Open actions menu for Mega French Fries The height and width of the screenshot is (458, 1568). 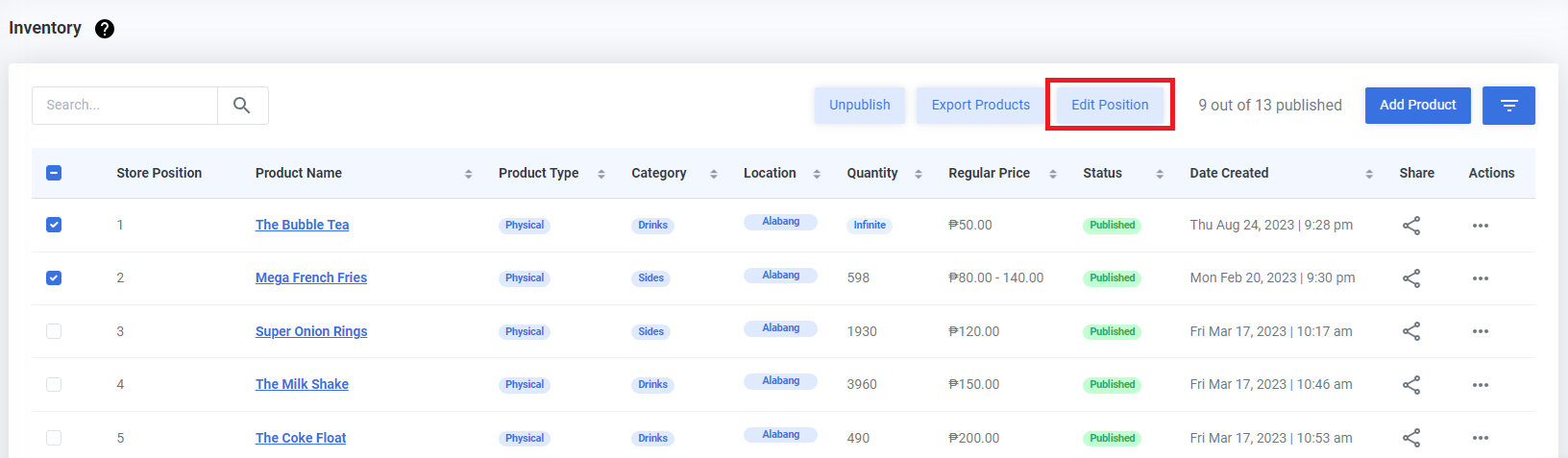click(x=1480, y=278)
